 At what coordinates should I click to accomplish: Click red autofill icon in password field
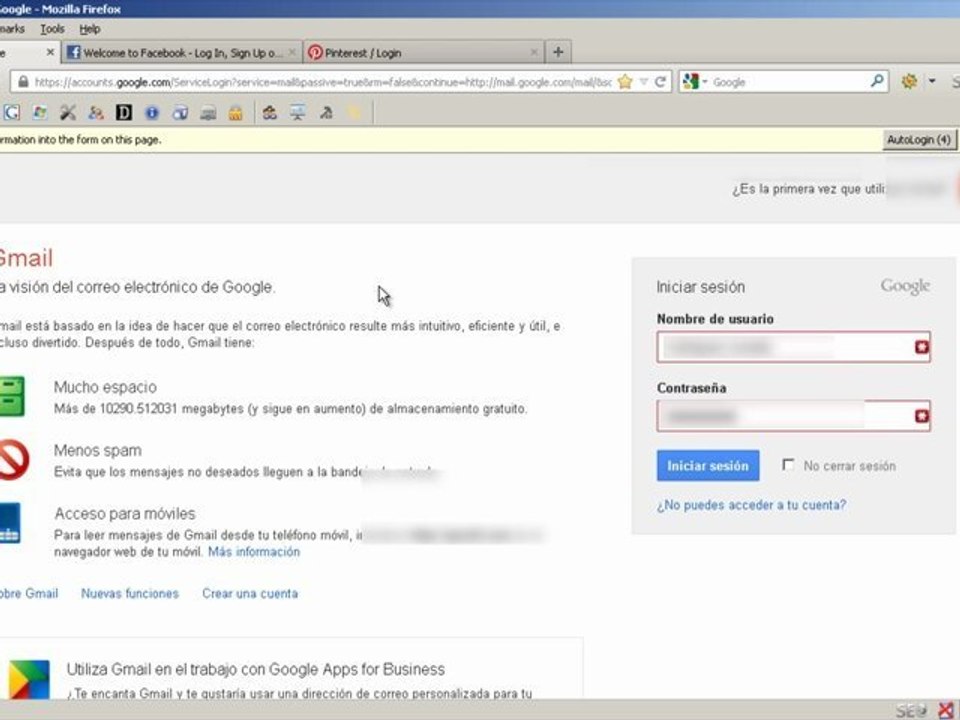tap(921, 416)
